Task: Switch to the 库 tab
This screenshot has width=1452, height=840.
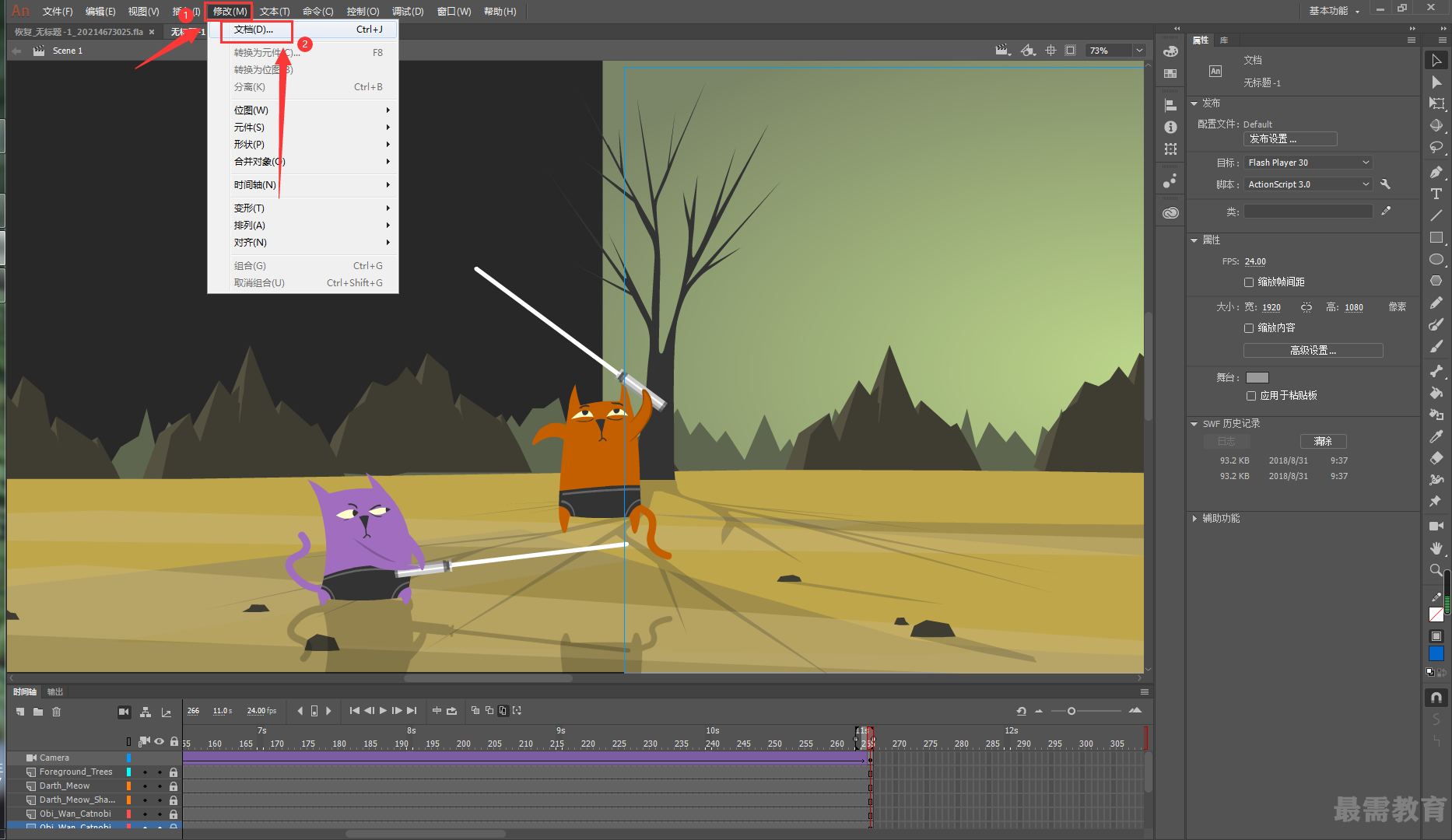Action: [1224, 40]
